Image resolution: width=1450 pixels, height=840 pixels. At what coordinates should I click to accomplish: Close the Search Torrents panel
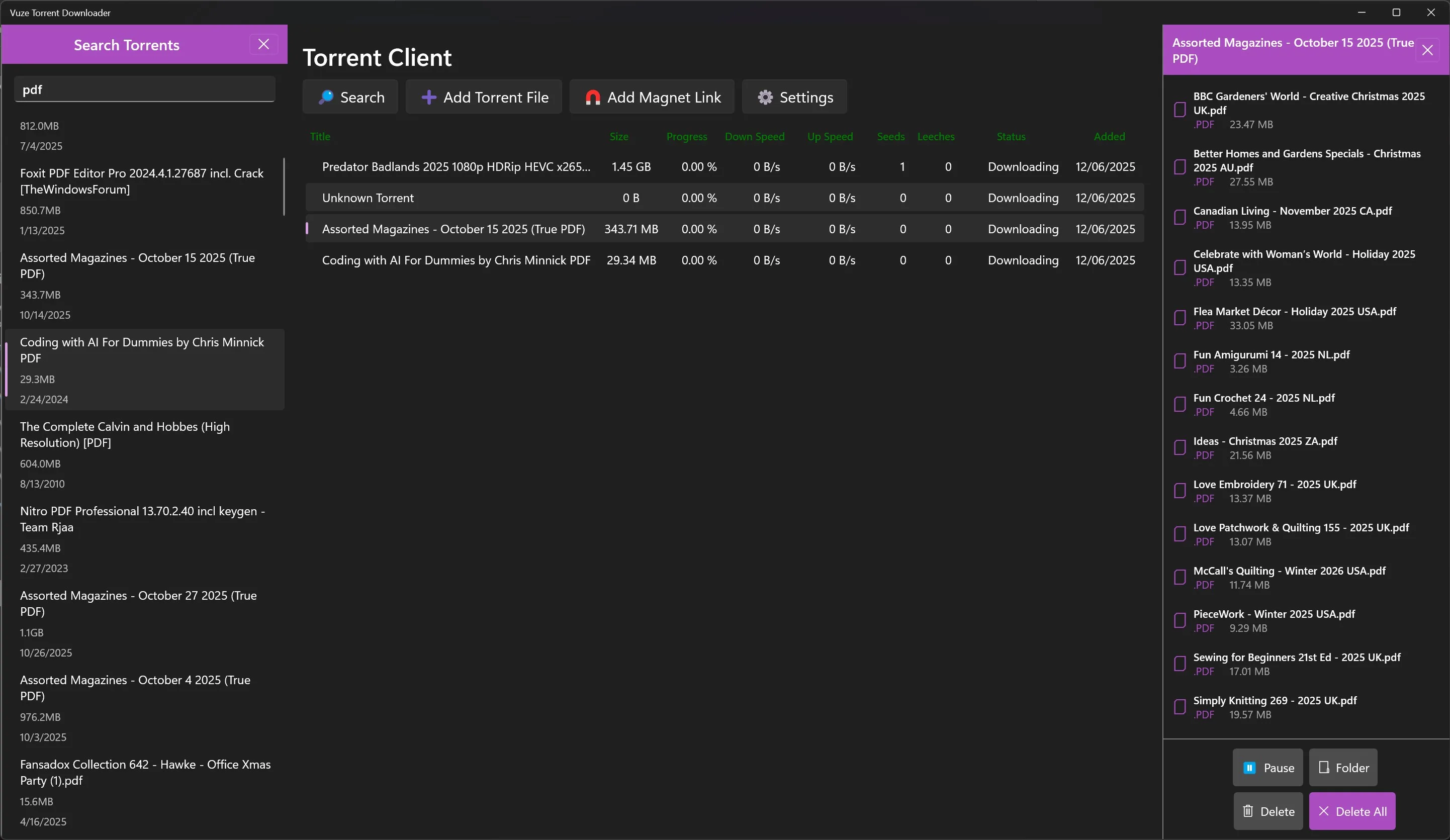tap(263, 44)
